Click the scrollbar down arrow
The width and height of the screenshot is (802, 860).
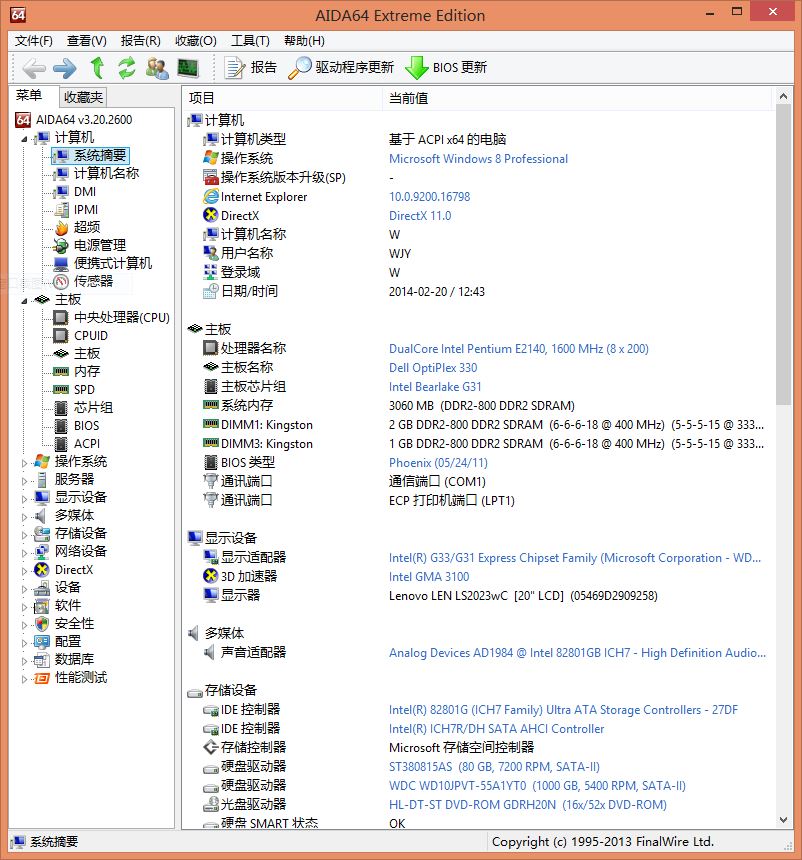coord(783,820)
